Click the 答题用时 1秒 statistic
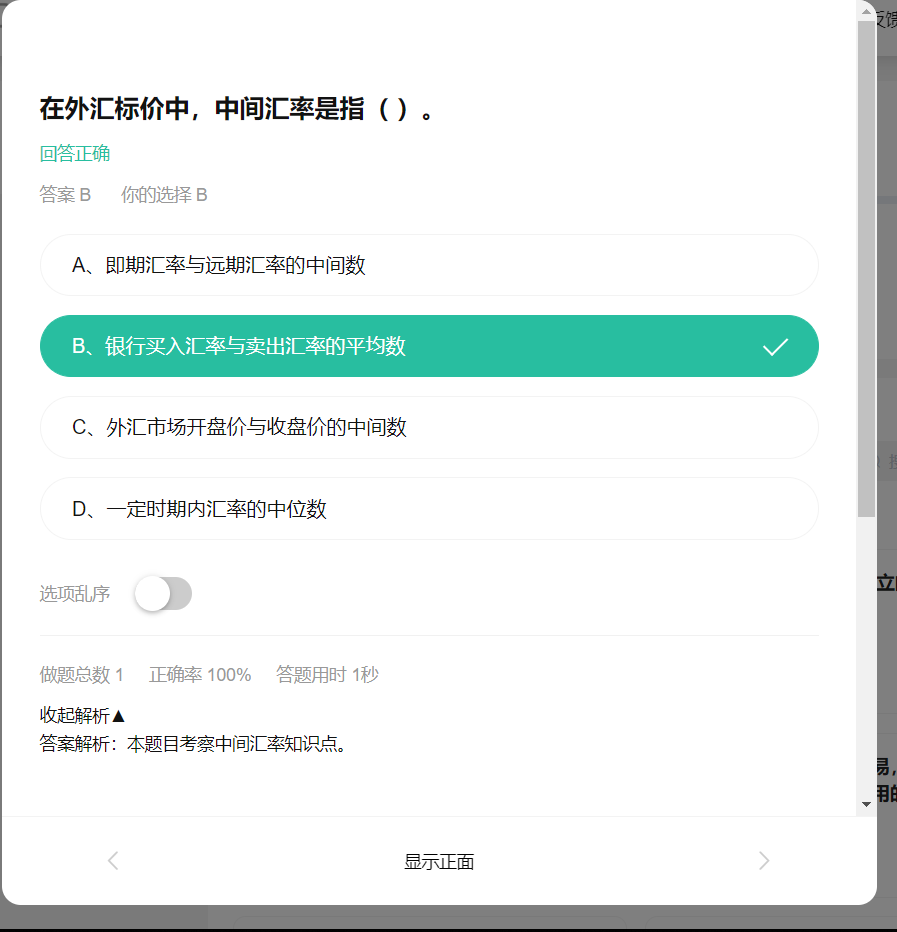897x932 pixels. point(327,675)
